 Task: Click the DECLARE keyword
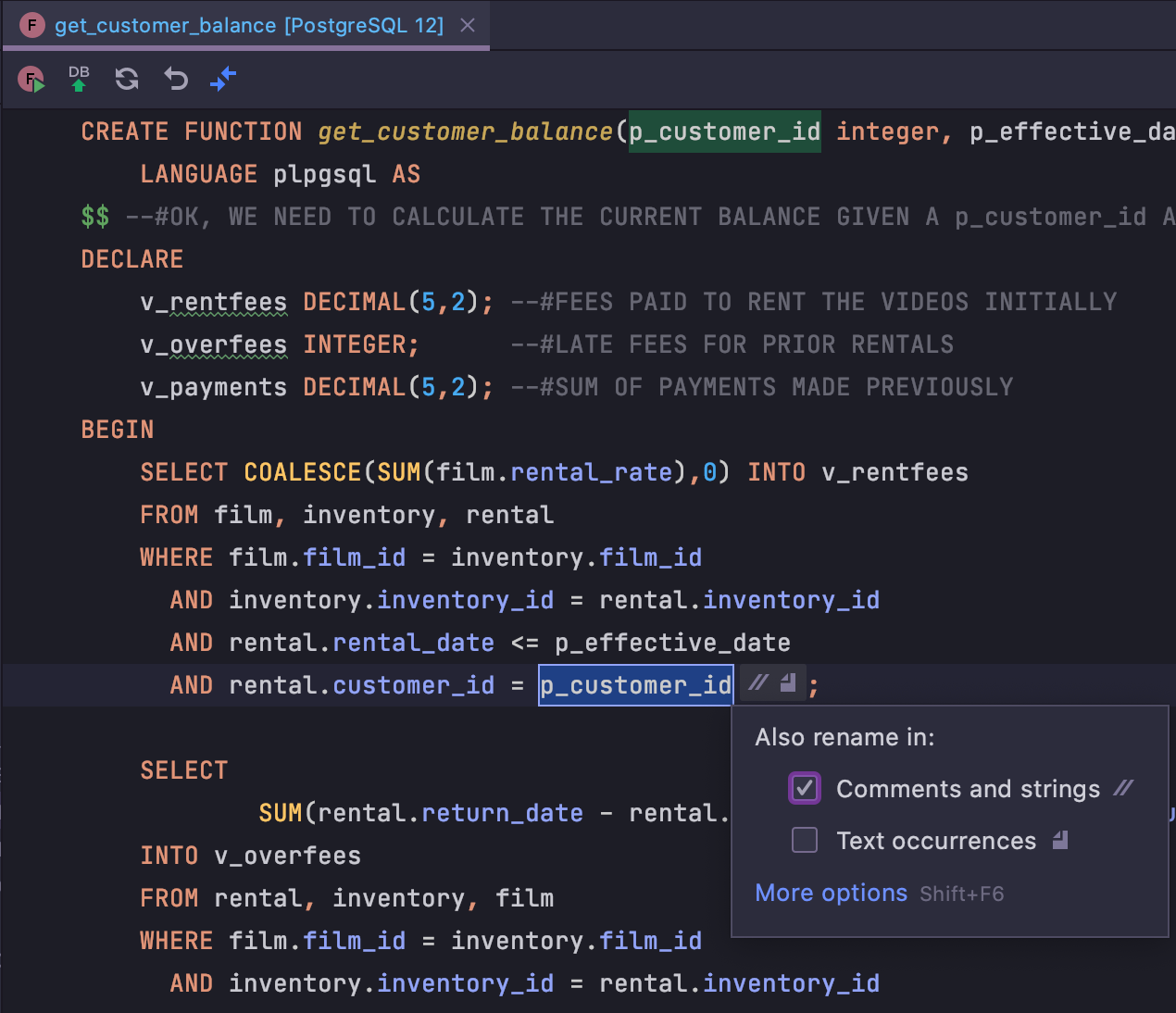pyautogui.click(x=132, y=259)
